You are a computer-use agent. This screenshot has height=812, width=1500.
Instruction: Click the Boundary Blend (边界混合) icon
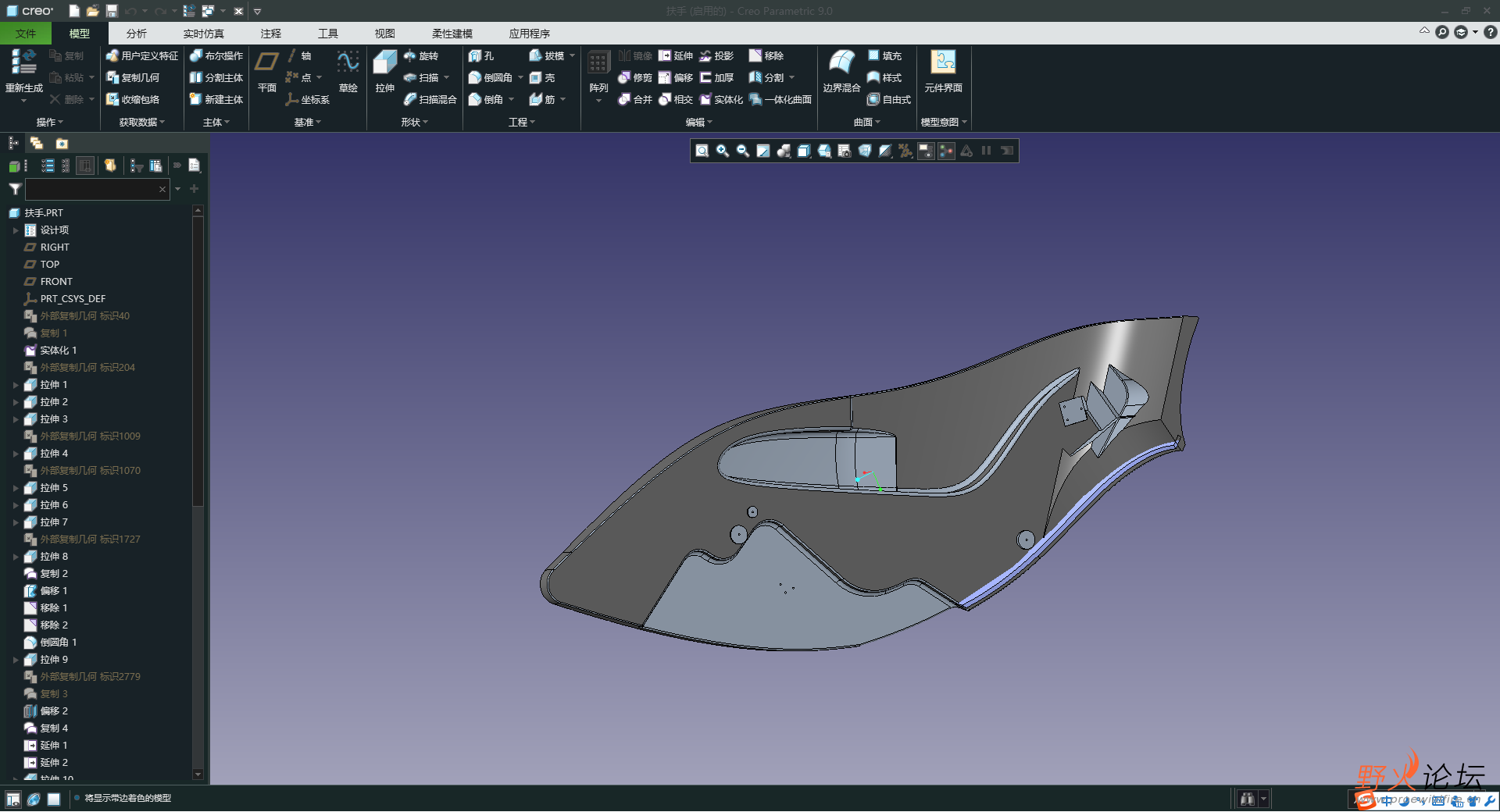[841, 62]
